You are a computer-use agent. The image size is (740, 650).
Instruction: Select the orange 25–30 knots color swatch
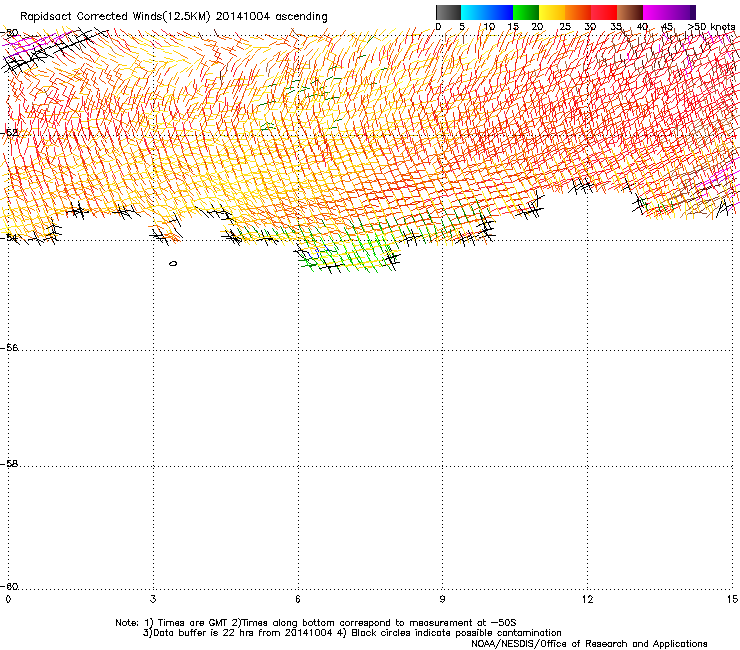click(x=578, y=12)
